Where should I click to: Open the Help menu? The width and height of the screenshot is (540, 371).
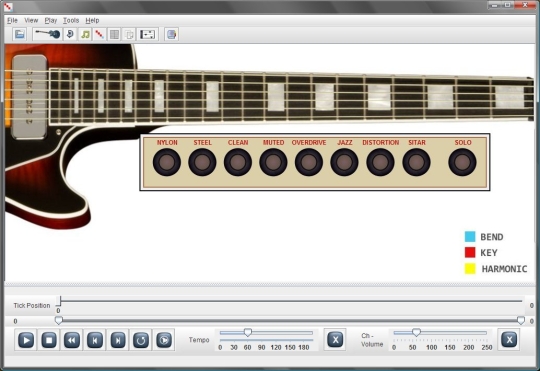click(x=92, y=20)
